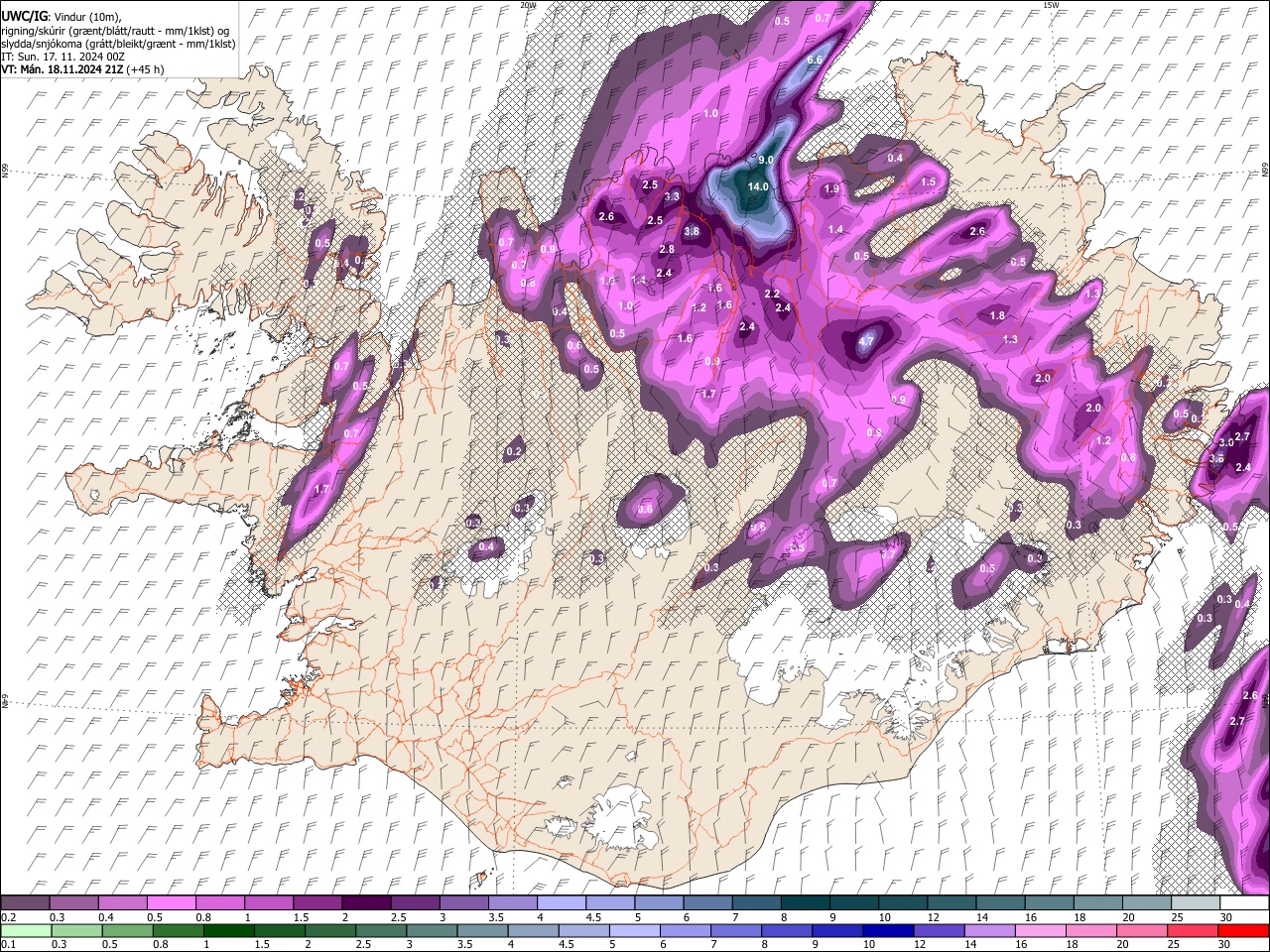The image size is (1270, 952).
Task: Pick the navy blue 10 swatch in lower legend
Action: pos(888,931)
